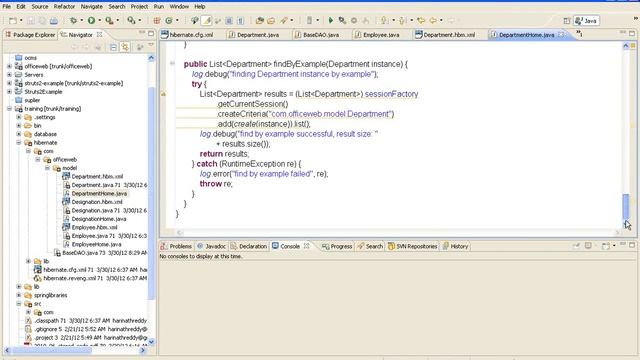Click the New Java Class green icon
Viewport: 640px width, 360px height.
pyautogui.click(x=169, y=20)
